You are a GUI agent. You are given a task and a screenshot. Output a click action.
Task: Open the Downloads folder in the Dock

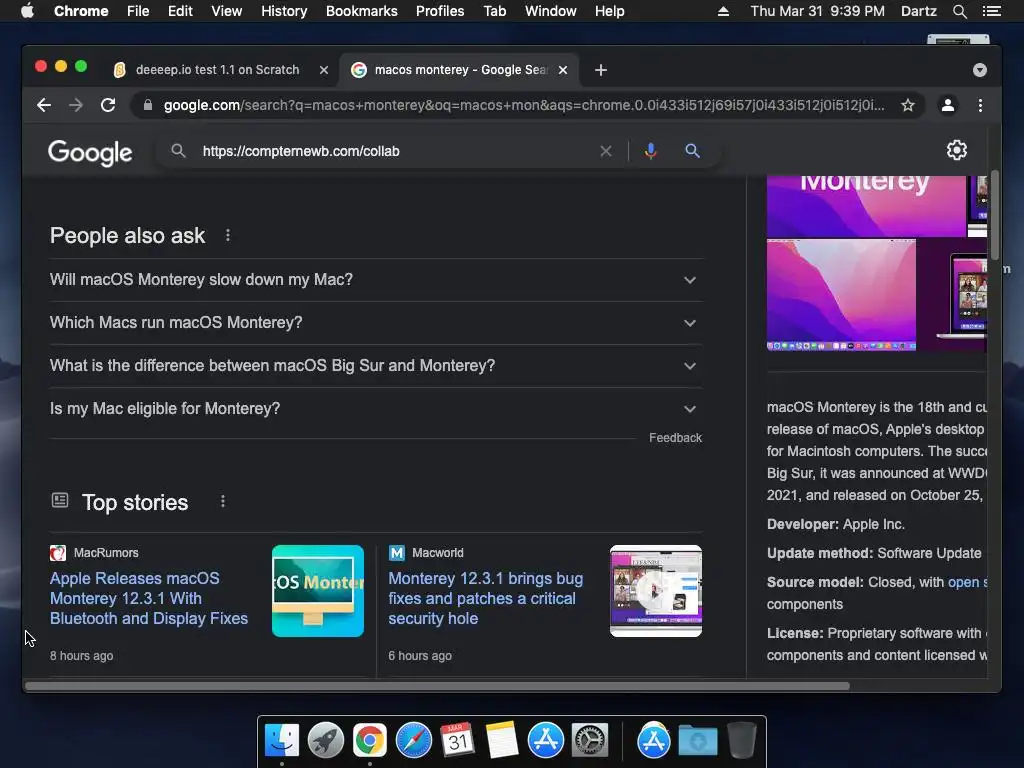tap(697, 741)
